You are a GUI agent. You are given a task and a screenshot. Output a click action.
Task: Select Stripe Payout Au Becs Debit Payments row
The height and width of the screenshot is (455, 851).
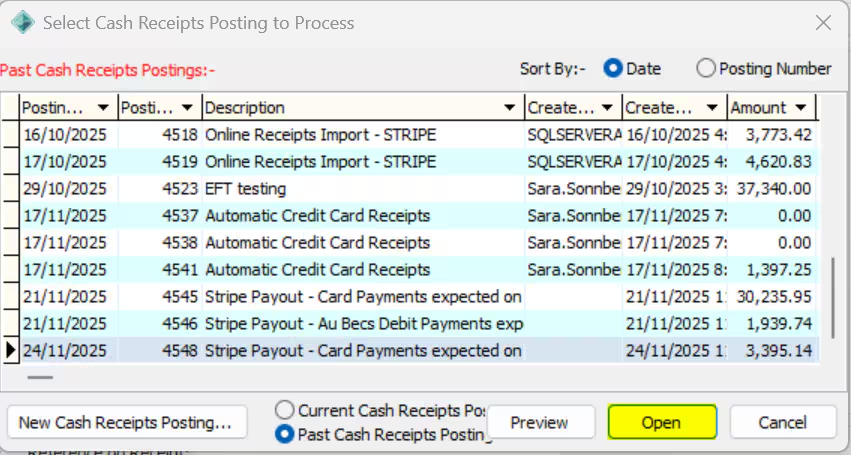click(x=363, y=324)
